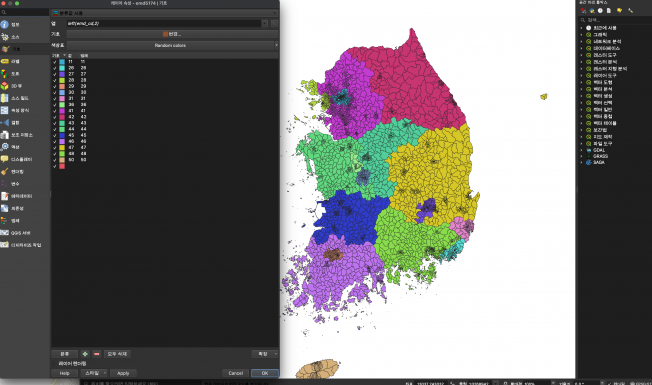
Task: Click the symbol Change button with orange swatch
Action: (172, 34)
